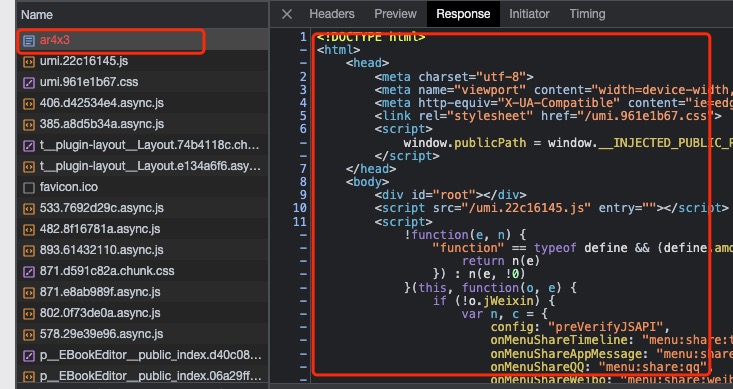This screenshot has width=733, height=389.
Task: Select the Response tab
Action: pos(463,14)
